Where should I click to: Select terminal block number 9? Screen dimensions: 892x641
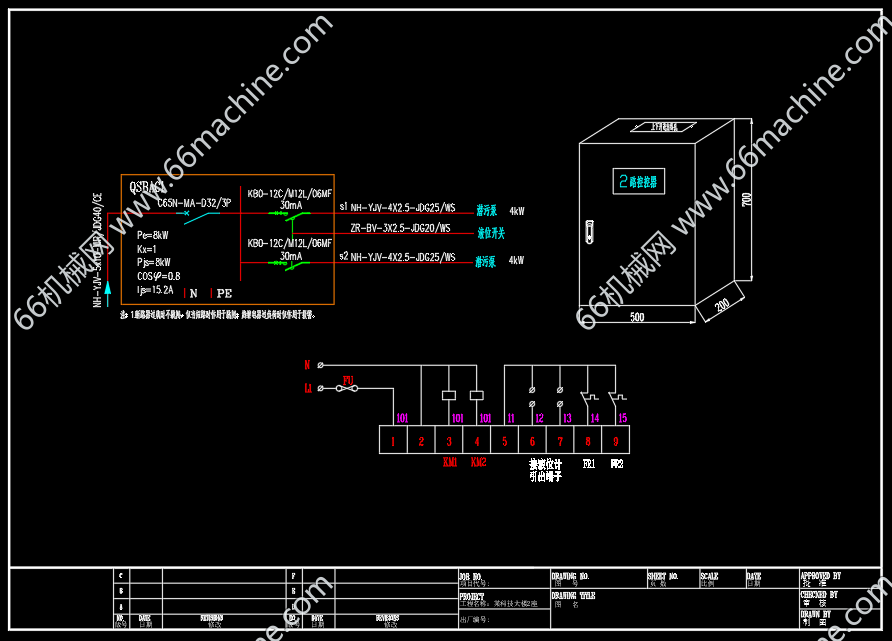[x=616, y=440]
